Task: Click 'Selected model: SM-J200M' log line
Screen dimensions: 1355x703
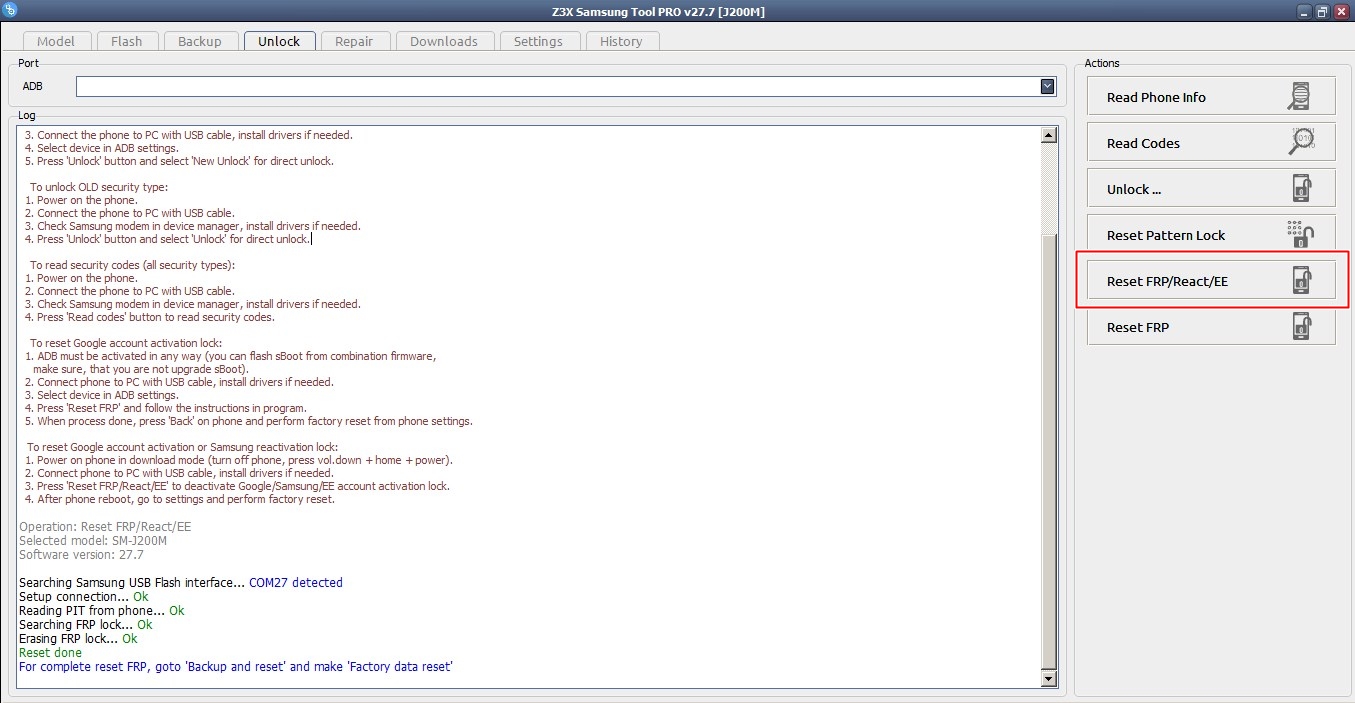Action: [x=93, y=540]
